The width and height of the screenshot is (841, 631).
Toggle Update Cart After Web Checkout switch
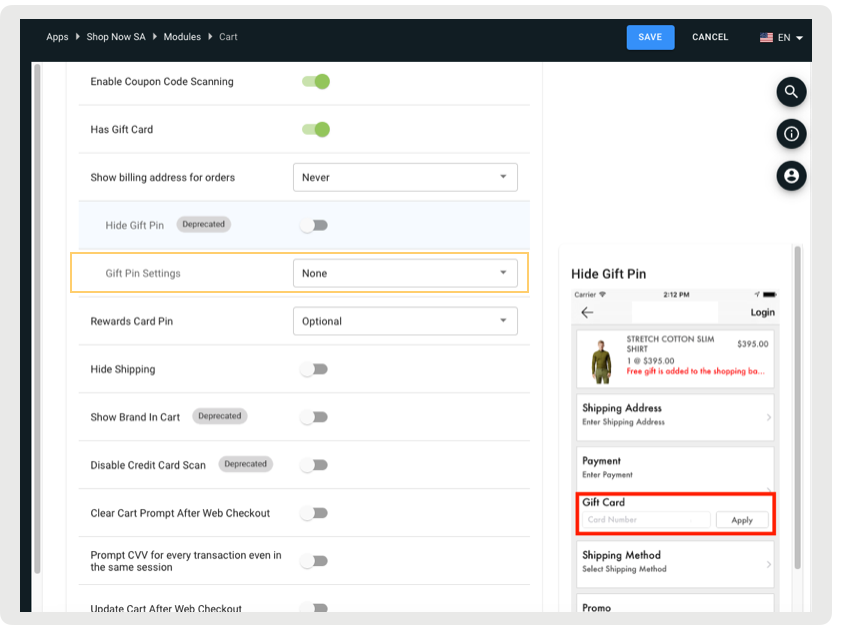(314, 607)
